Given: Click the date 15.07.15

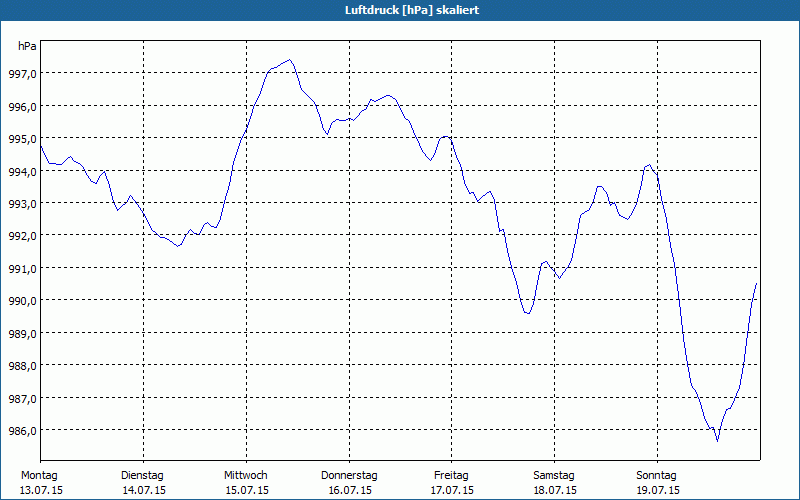Looking at the screenshot, I should [247, 490].
